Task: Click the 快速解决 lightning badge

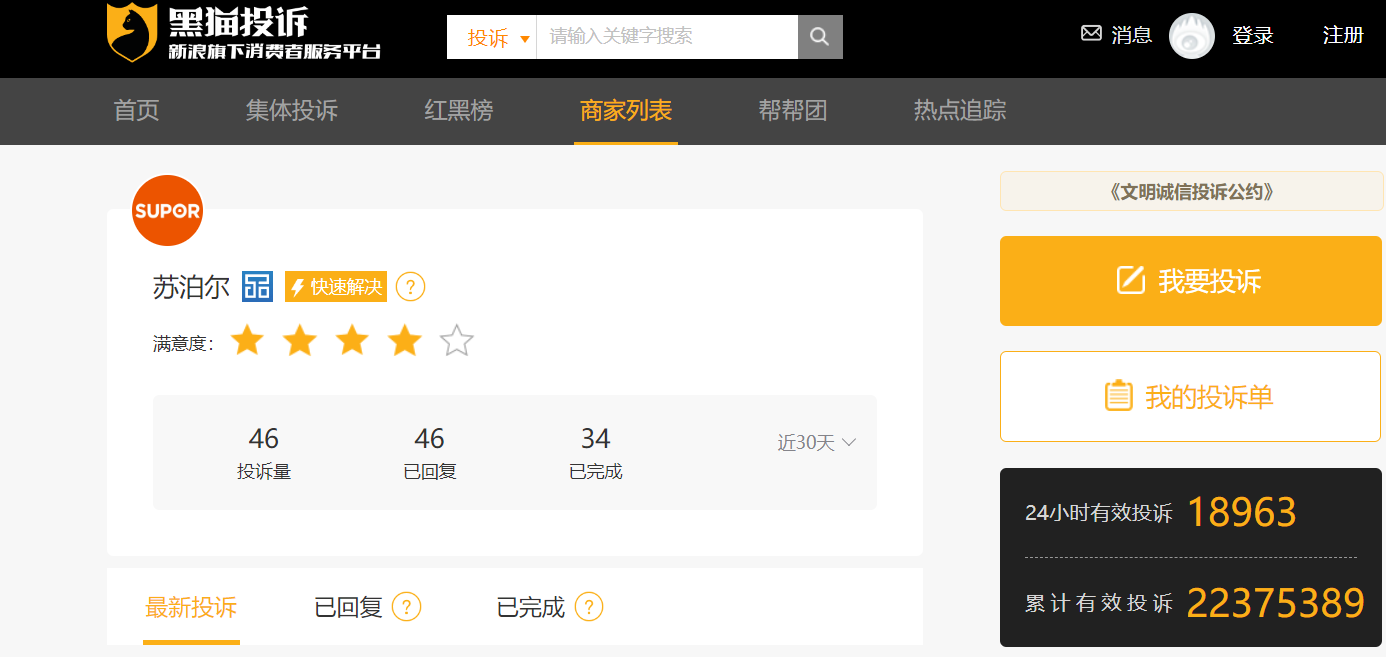Action: (336, 287)
